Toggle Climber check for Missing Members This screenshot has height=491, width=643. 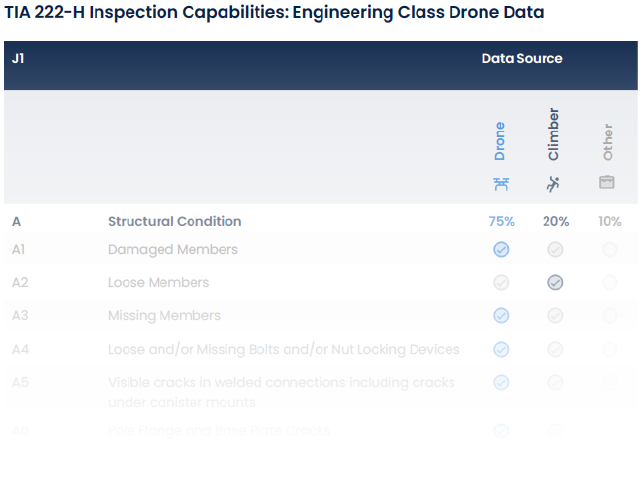pyautogui.click(x=555, y=315)
